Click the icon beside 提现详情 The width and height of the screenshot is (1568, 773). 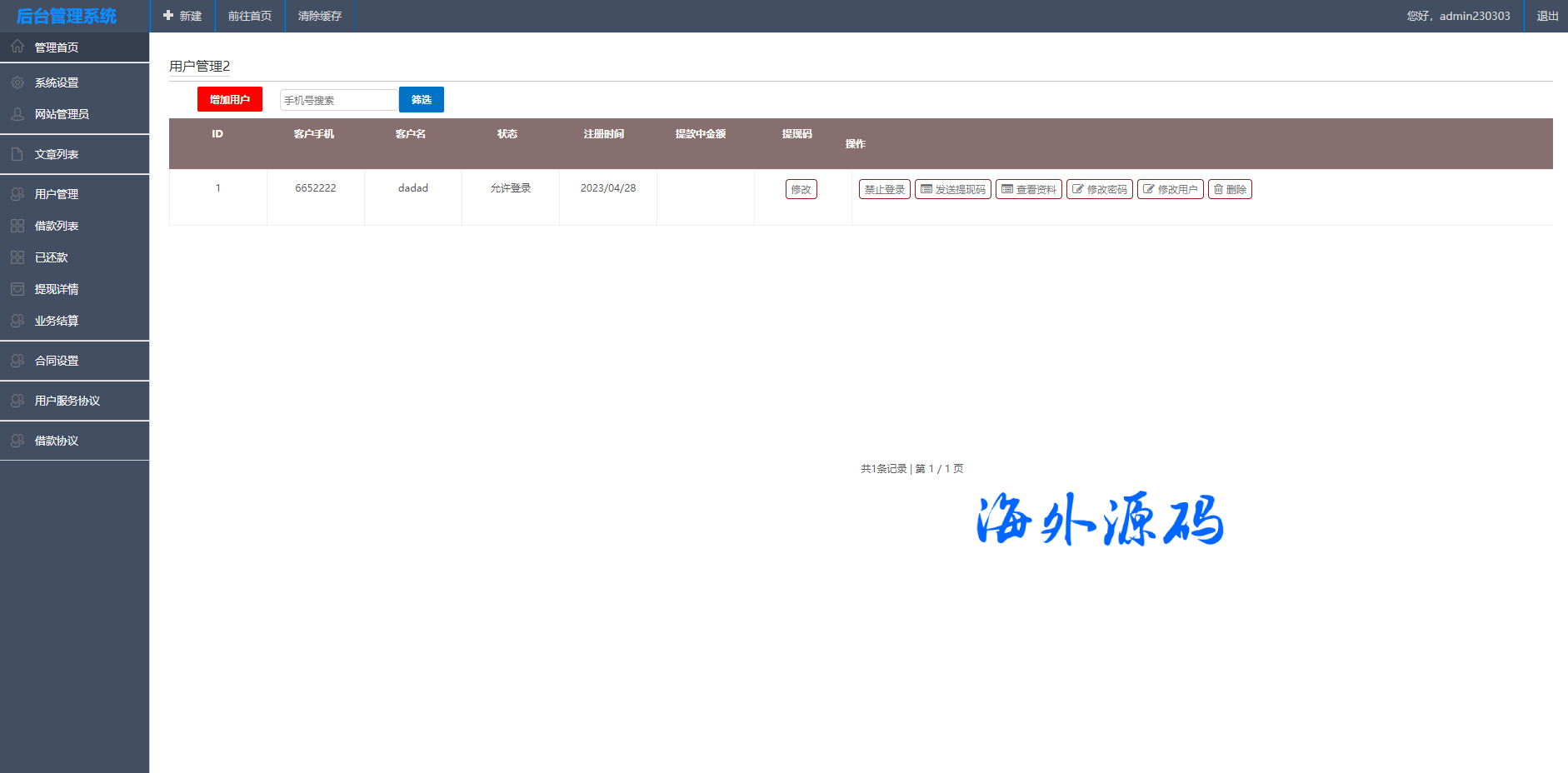[x=17, y=289]
